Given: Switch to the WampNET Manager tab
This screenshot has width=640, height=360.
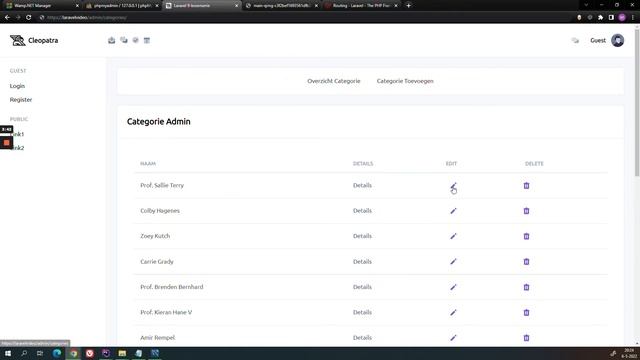Looking at the screenshot, I should click(x=41, y=6).
